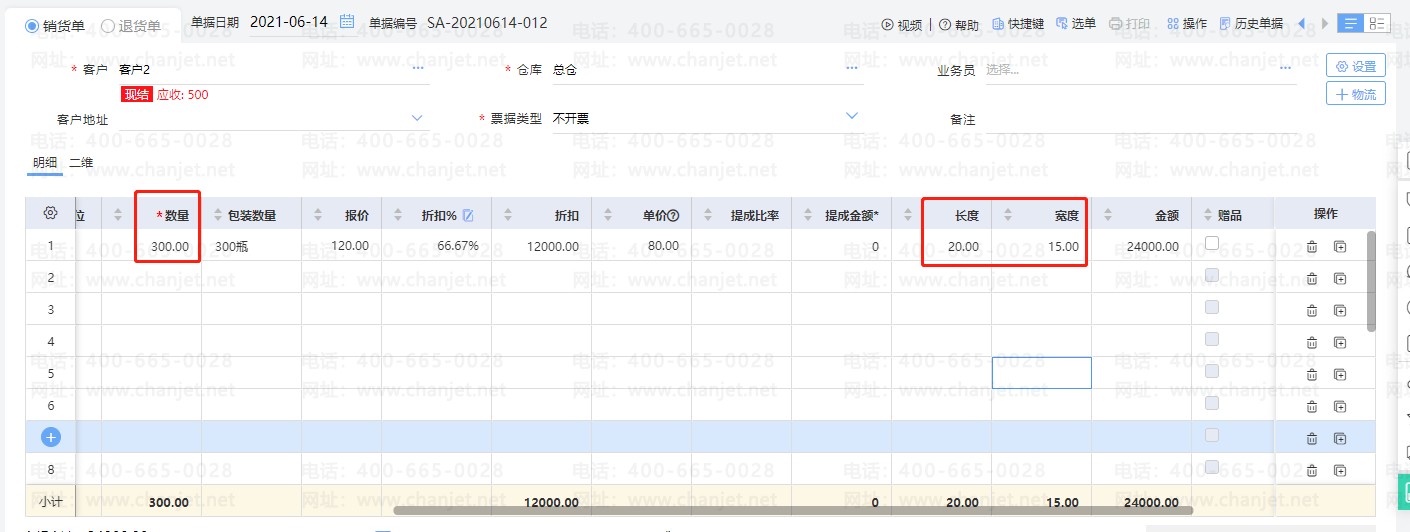Click the focused 宽度 cell in row 5

click(1041, 373)
